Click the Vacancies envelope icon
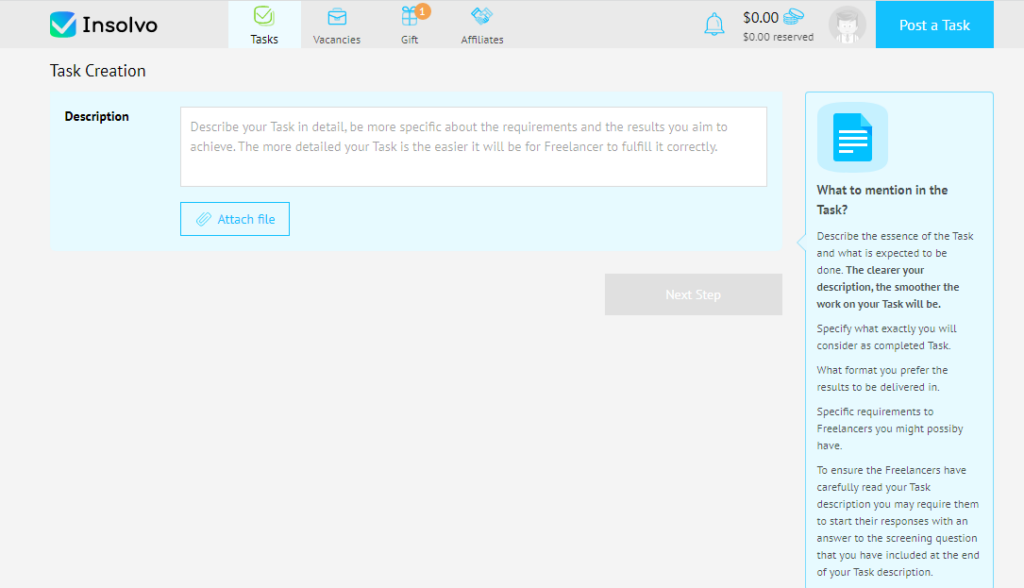The height and width of the screenshot is (588, 1024). coord(336,17)
